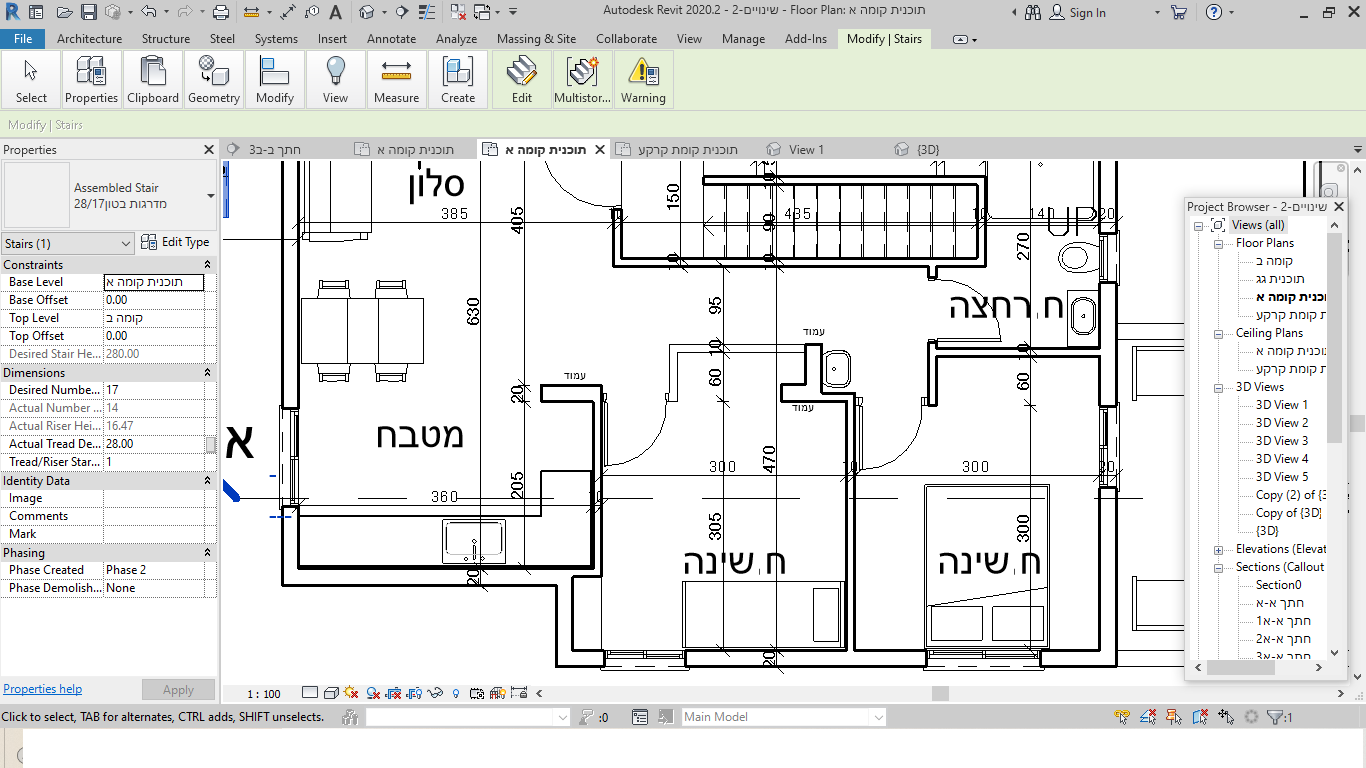Click the Properties ribbon button
Viewport: 1366px width, 768px height.
[92, 79]
